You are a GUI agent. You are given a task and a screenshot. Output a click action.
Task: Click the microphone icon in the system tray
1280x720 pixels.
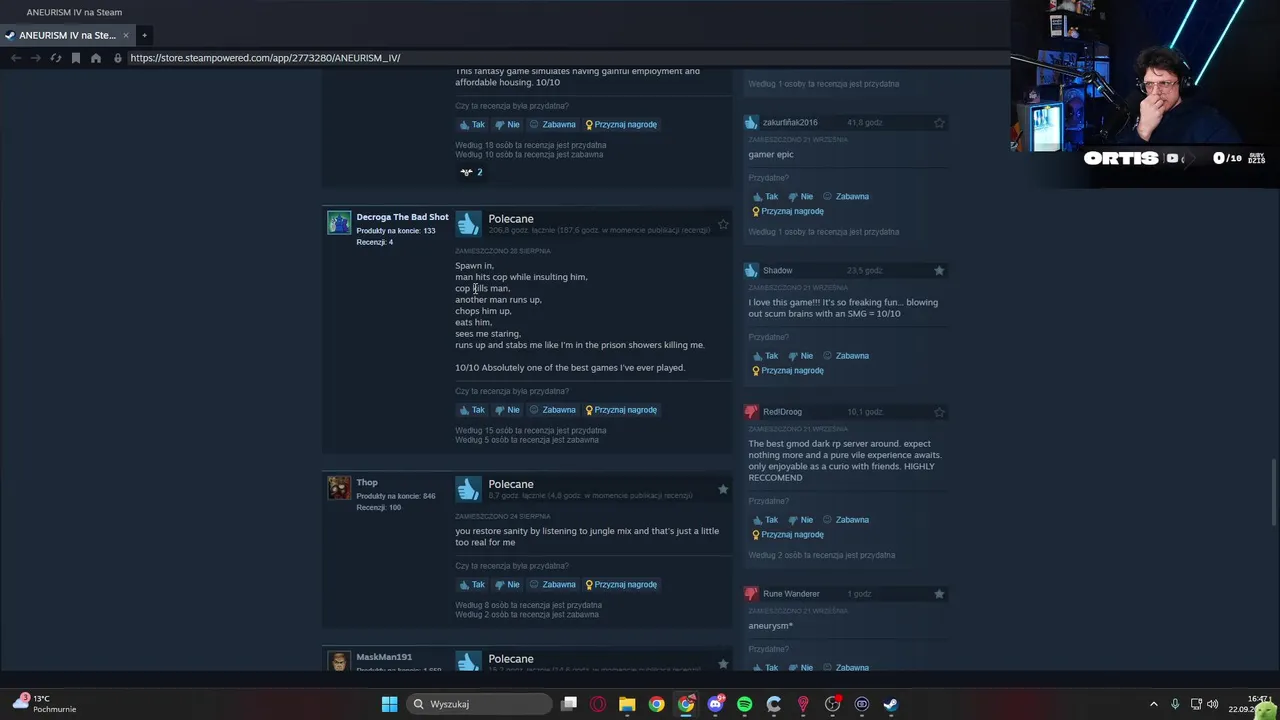pyautogui.click(x=1175, y=704)
